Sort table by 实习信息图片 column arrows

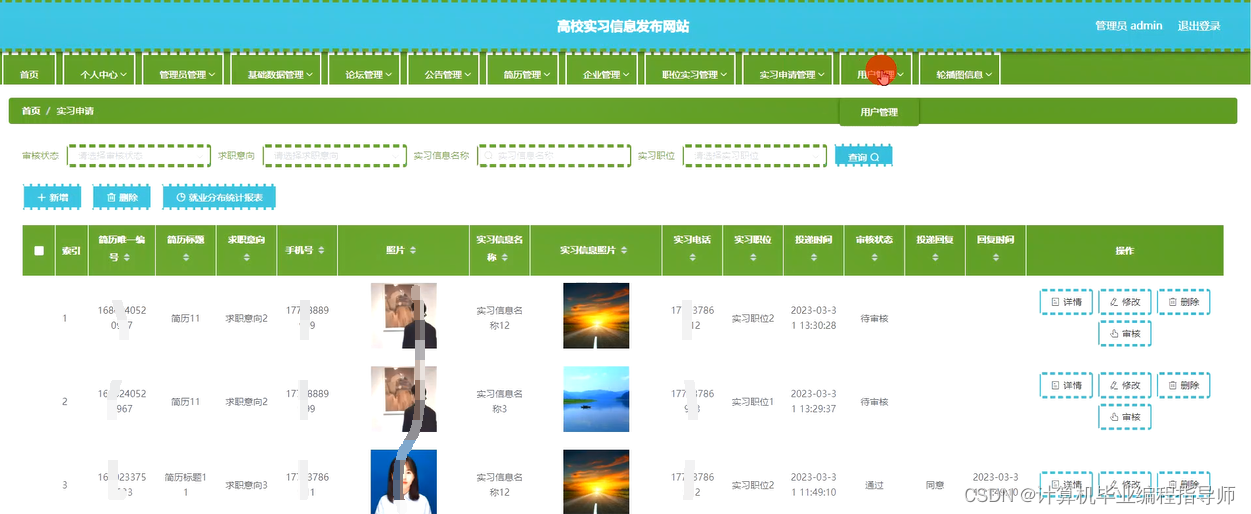(x=626, y=250)
